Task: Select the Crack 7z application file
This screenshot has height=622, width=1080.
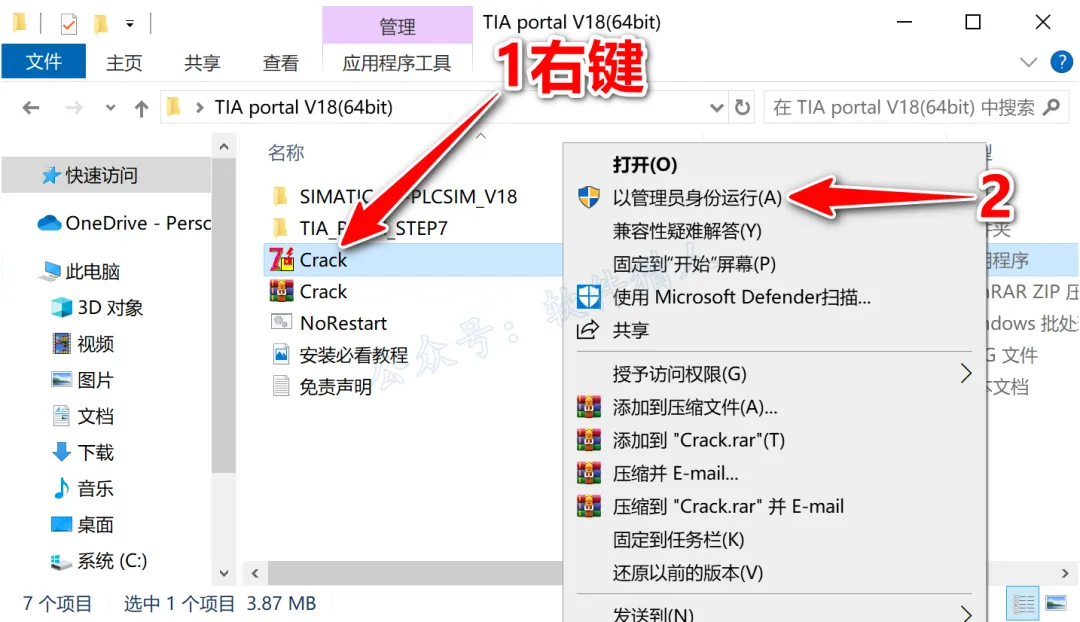Action: [x=323, y=260]
